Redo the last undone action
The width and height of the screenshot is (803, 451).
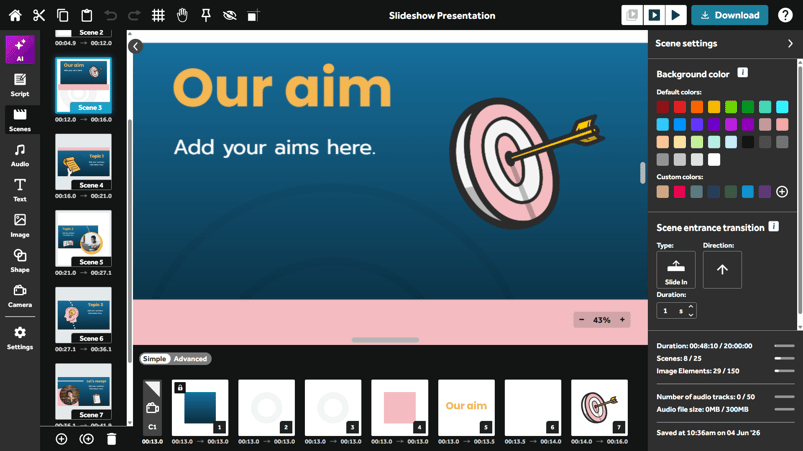[x=134, y=15]
